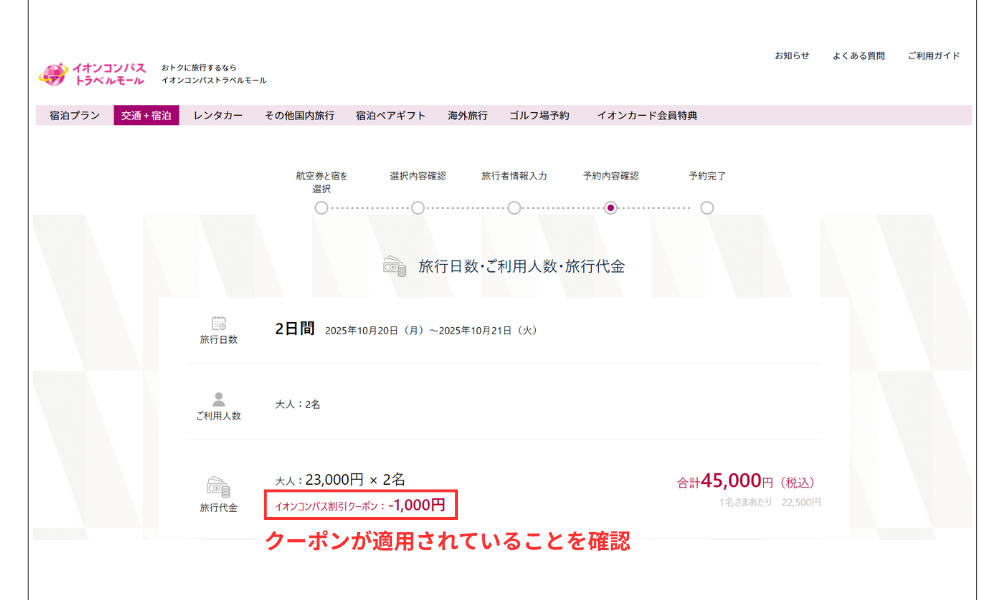Click the 旅行日数・ご利用人数・旅行代金 heading
The height and width of the screenshot is (600, 1000).
pyautogui.click(x=521, y=267)
